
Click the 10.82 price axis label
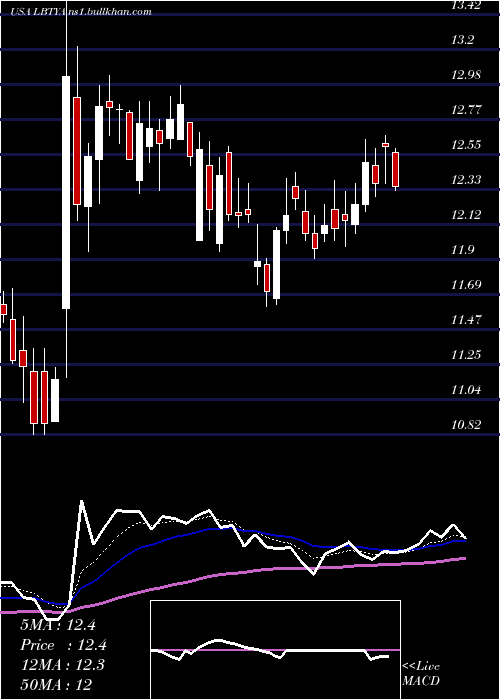pos(466,425)
